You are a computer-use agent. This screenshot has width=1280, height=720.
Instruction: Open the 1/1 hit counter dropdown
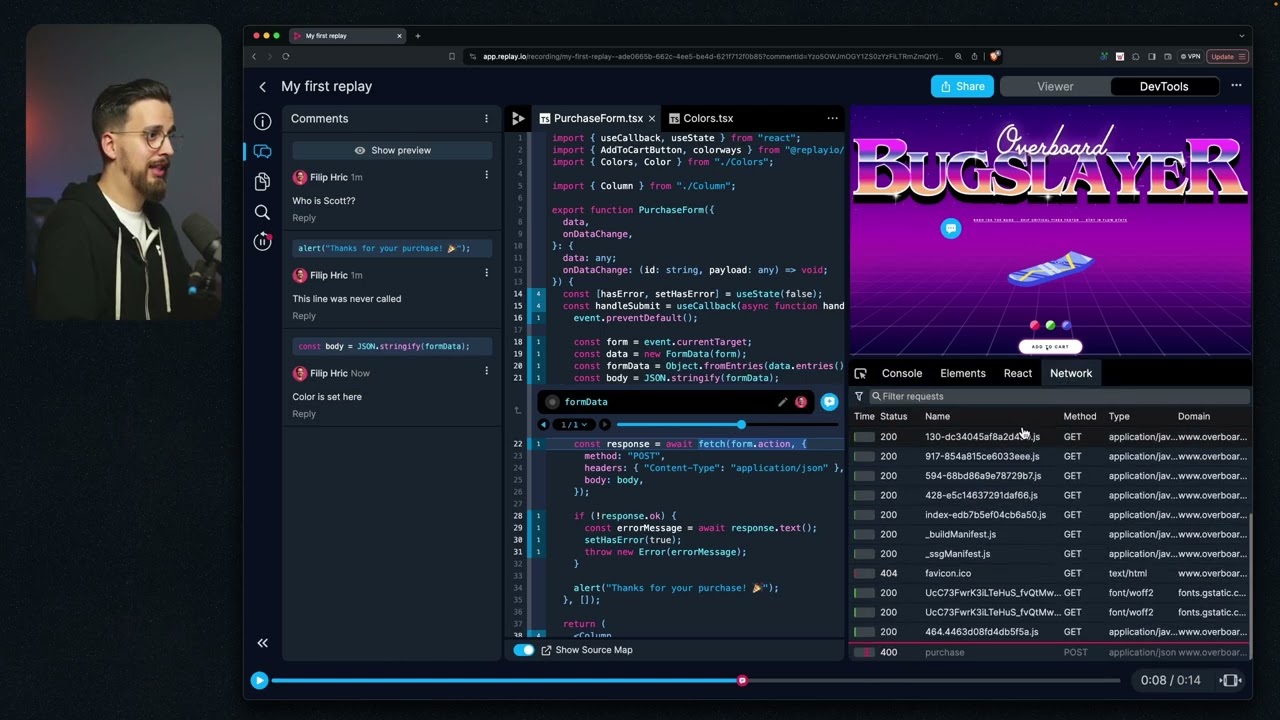[x=572, y=425]
